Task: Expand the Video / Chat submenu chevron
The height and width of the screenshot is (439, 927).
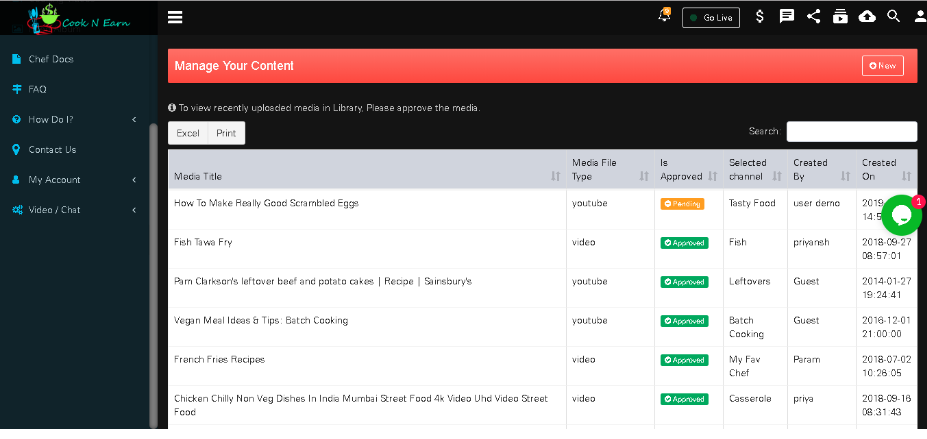Action: [x=134, y=210]
